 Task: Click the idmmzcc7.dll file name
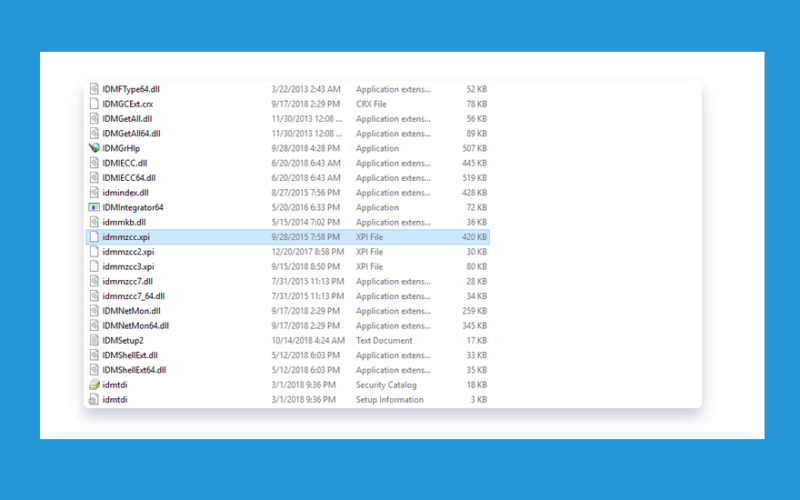click(x=128, y=282)
